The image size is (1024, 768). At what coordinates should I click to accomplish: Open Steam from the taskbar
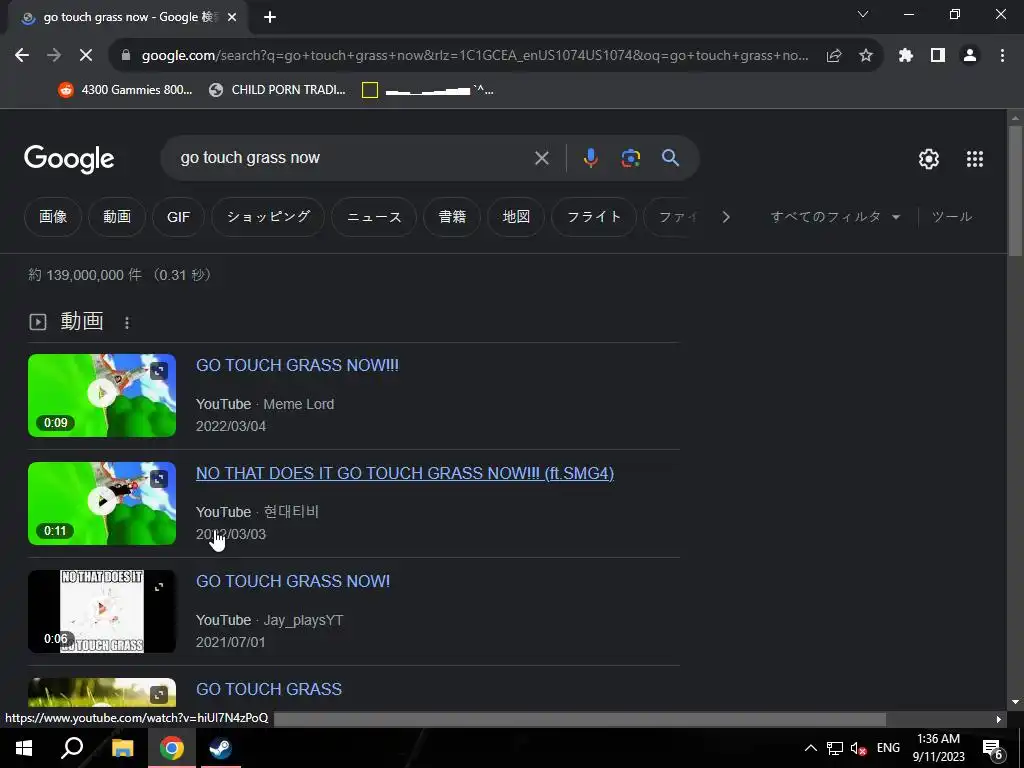coord(220,748)
